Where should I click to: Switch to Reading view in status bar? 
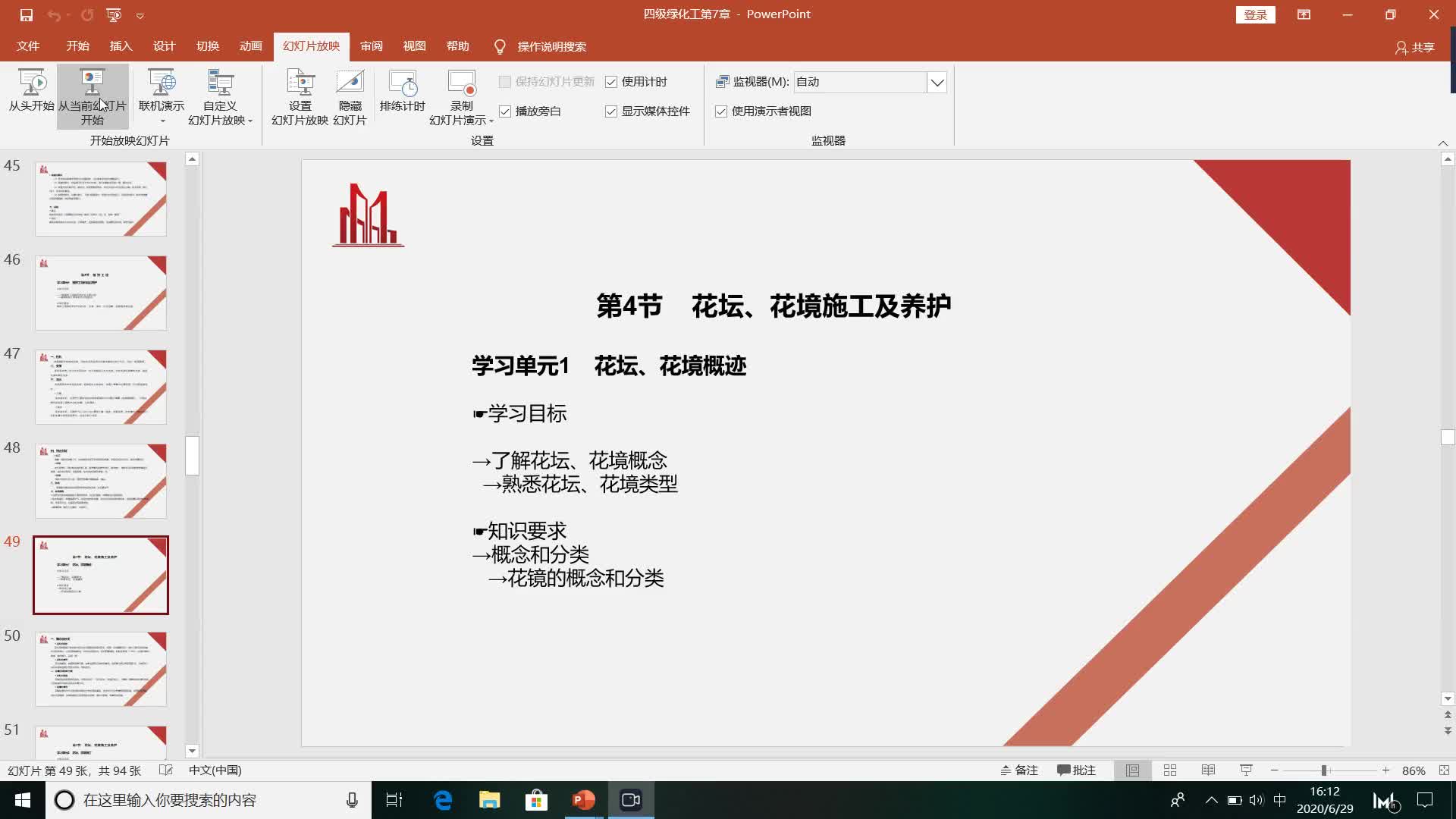pos(1208,770)
